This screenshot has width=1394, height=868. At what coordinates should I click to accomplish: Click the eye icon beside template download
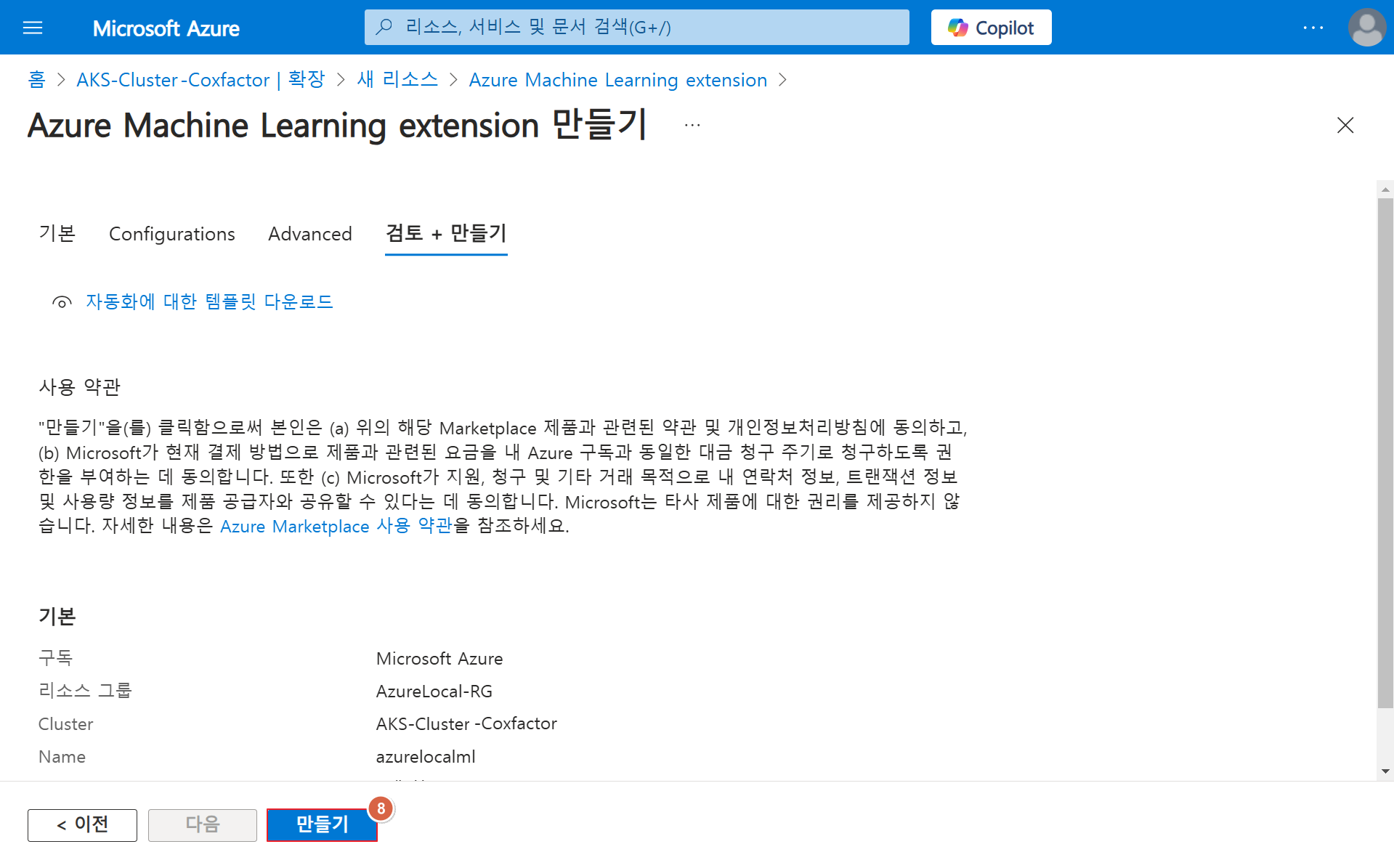tap(62, 302)
